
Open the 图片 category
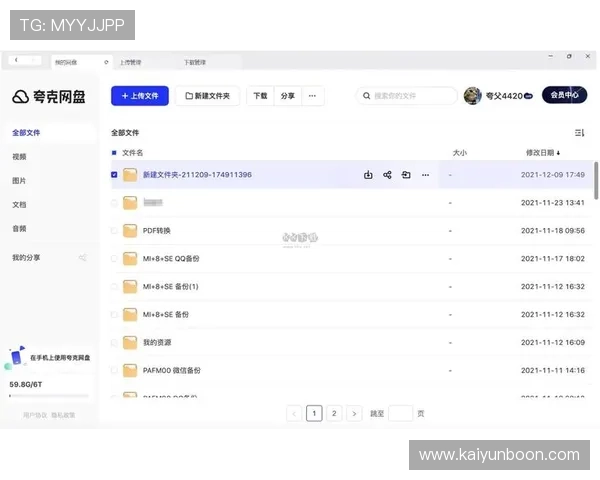pyautogui.click(x=19, y=181)
